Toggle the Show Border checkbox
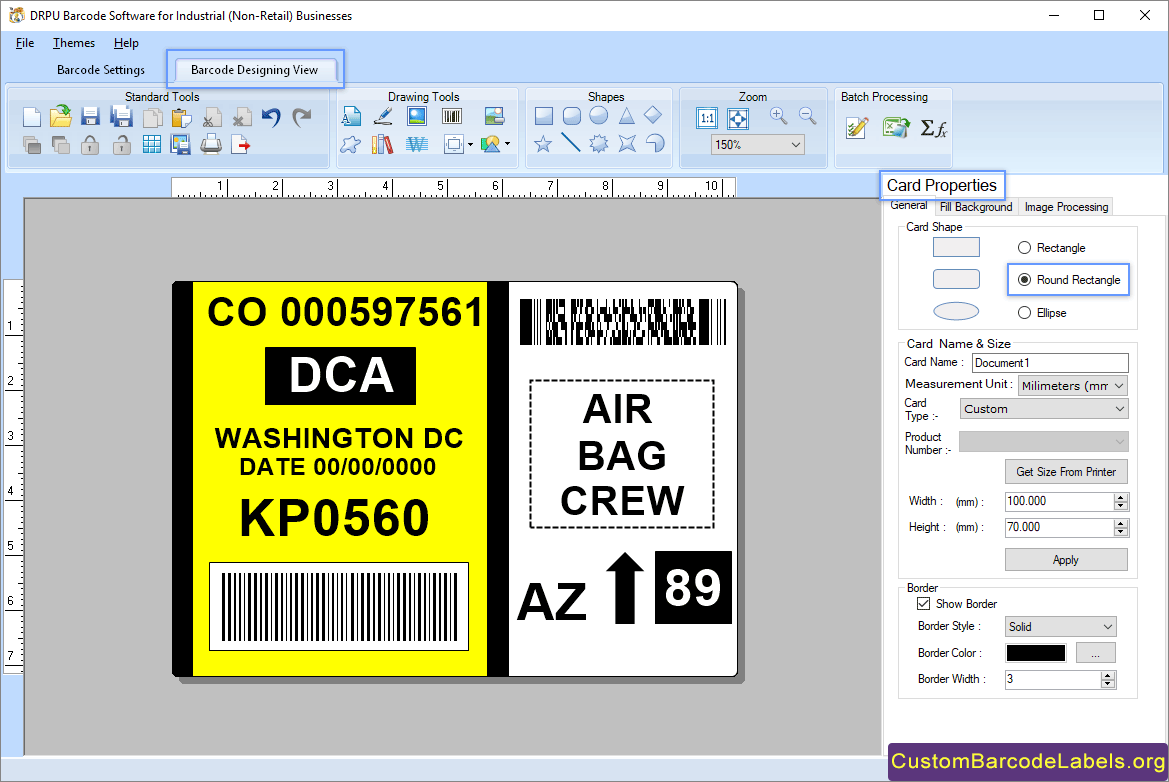Image resolution: width=1169 pixels, height=782 pixels. pyautogui.click(x=924, y=604)
